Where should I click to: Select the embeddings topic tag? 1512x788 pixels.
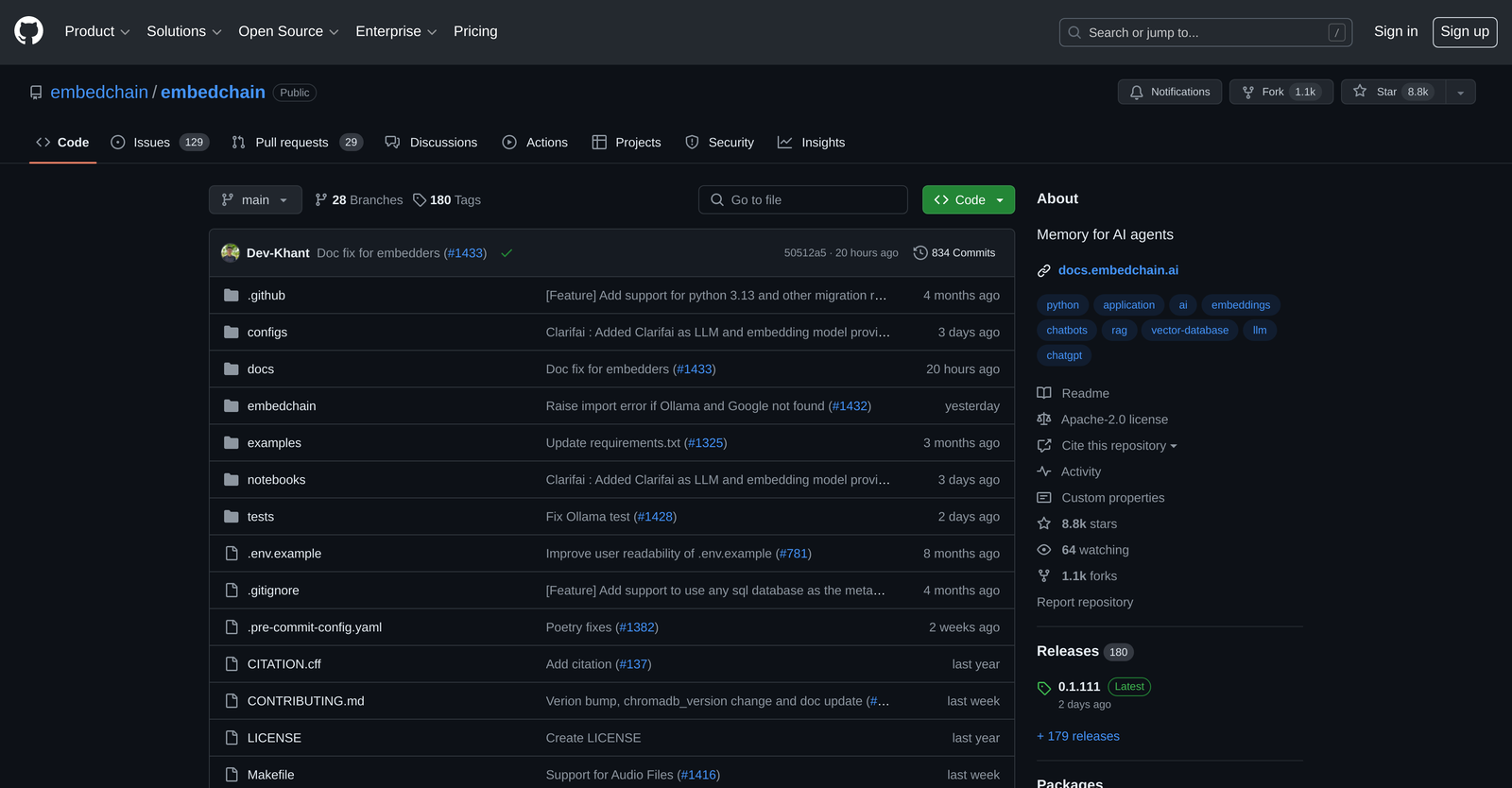coord(1241,305)
